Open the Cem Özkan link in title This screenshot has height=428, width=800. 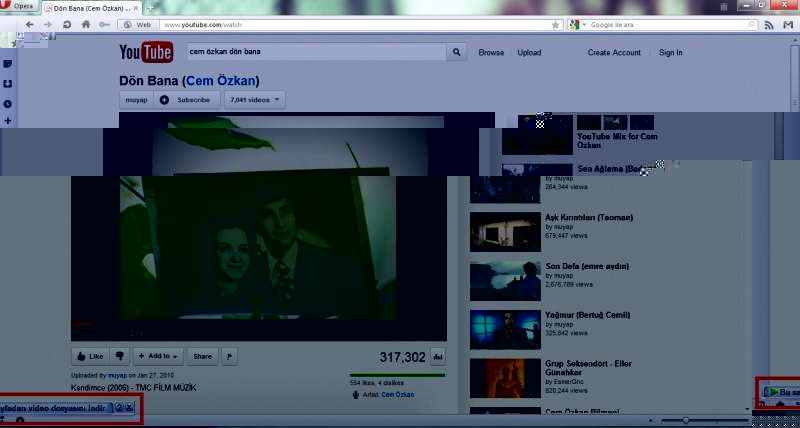(221, 81)
